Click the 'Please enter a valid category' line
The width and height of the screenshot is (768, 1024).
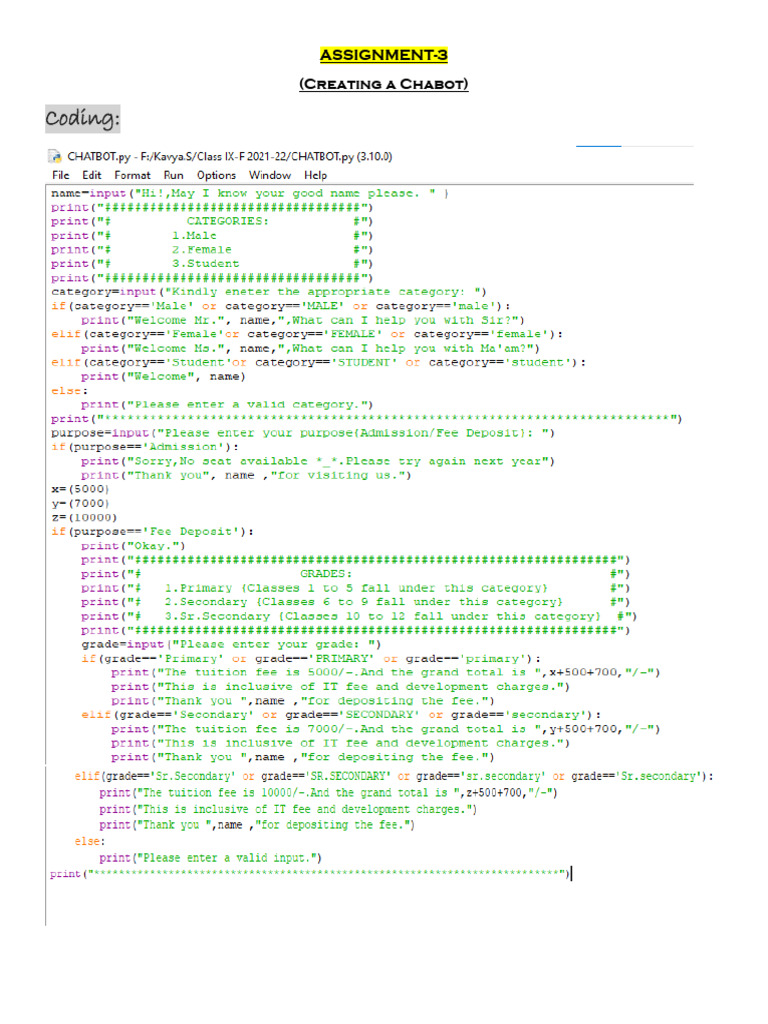point(227,405)
